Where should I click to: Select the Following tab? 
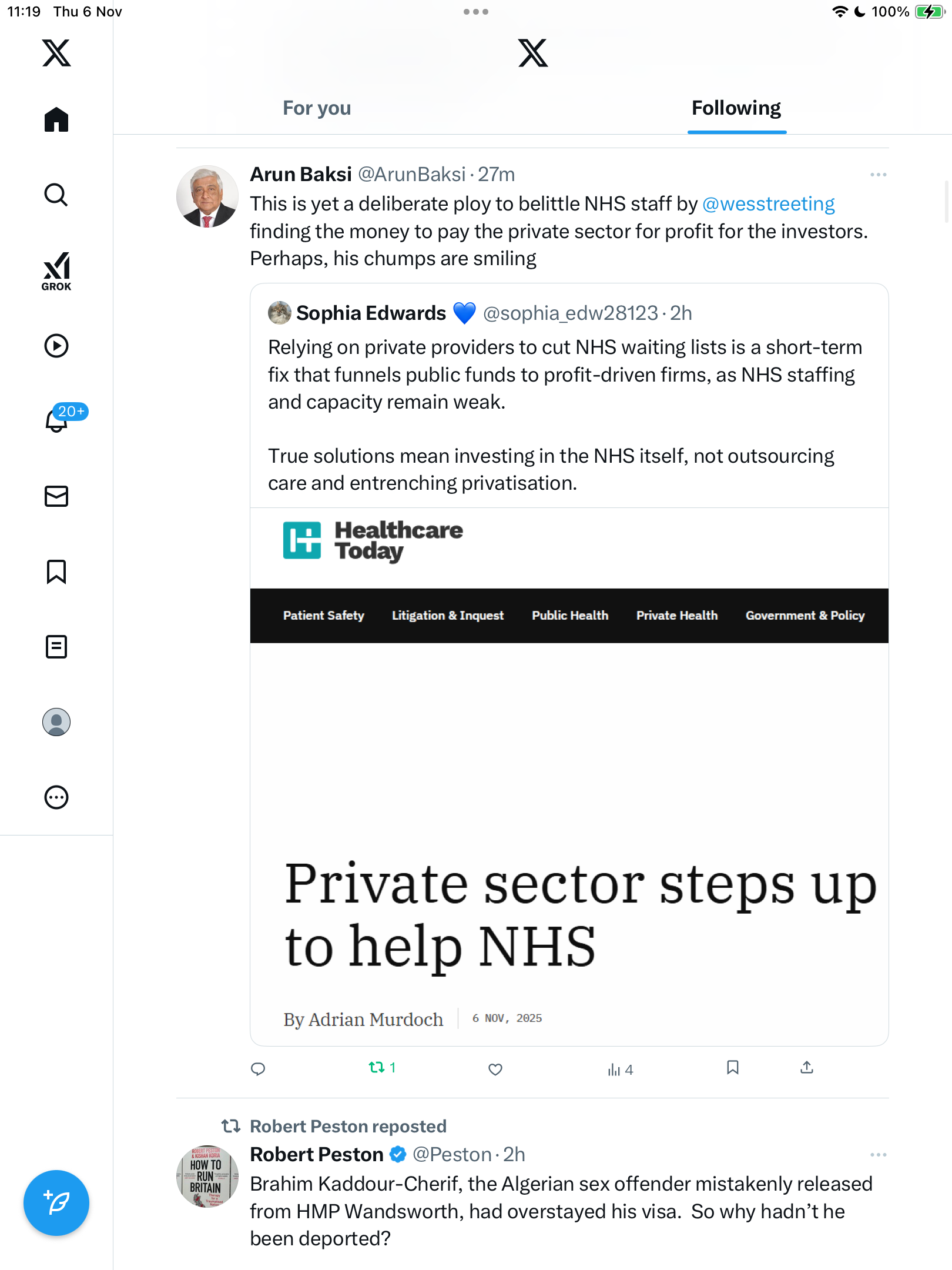tap(736, 108)
